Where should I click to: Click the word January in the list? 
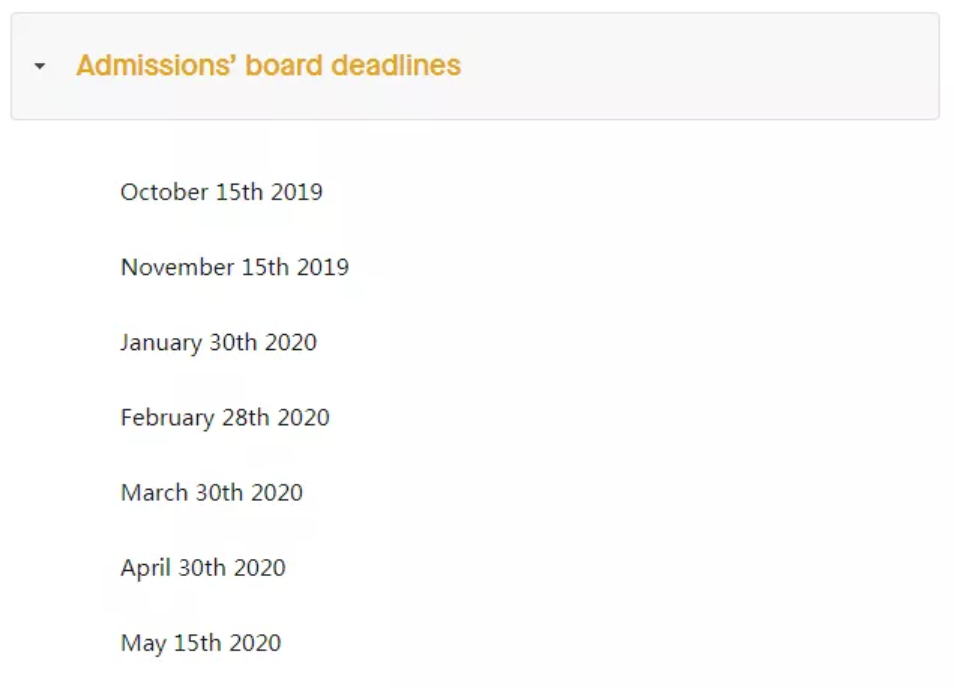pyautogui.click(x=161, y=342)
